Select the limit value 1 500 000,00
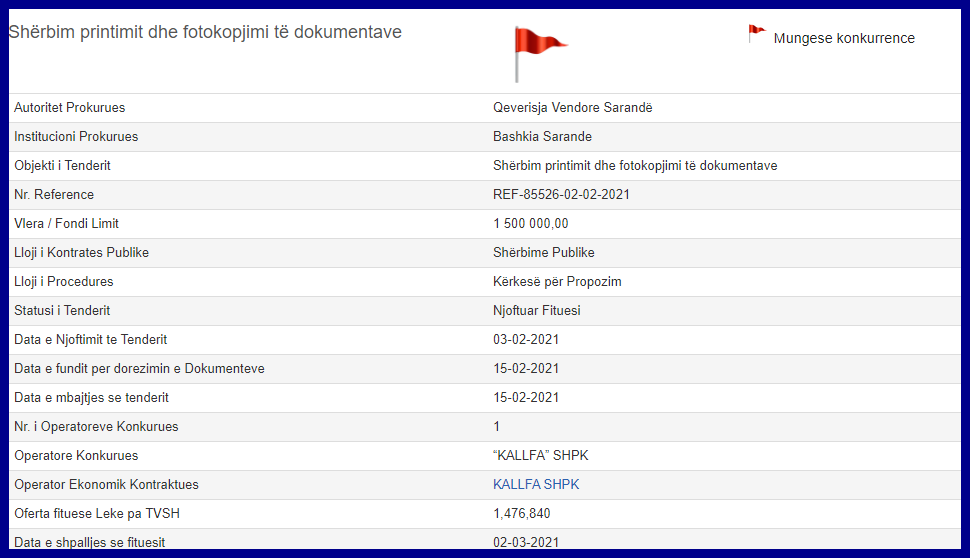 [530, 224]
